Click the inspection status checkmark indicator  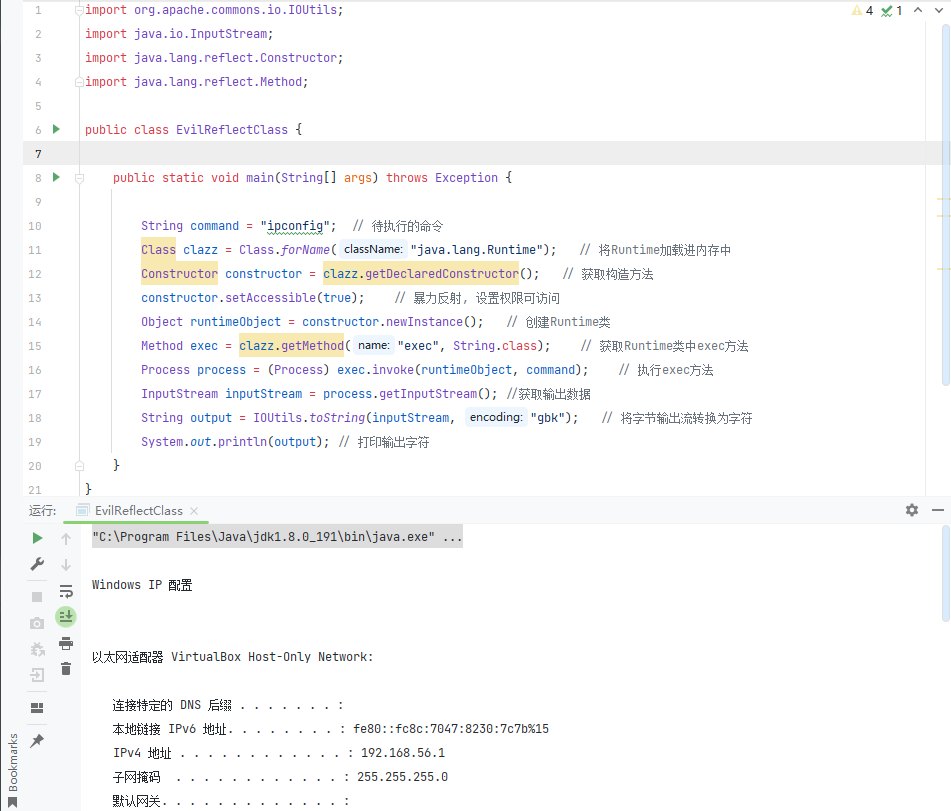[x=887, y=10]
